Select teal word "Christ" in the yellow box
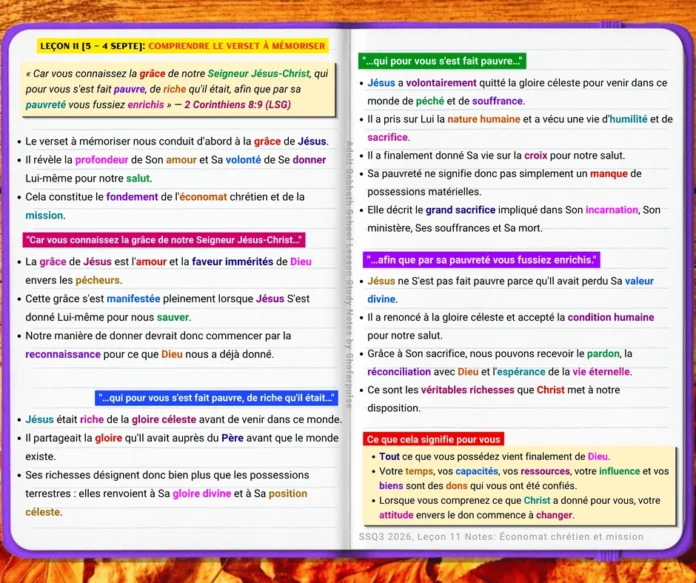 (537, 501)
